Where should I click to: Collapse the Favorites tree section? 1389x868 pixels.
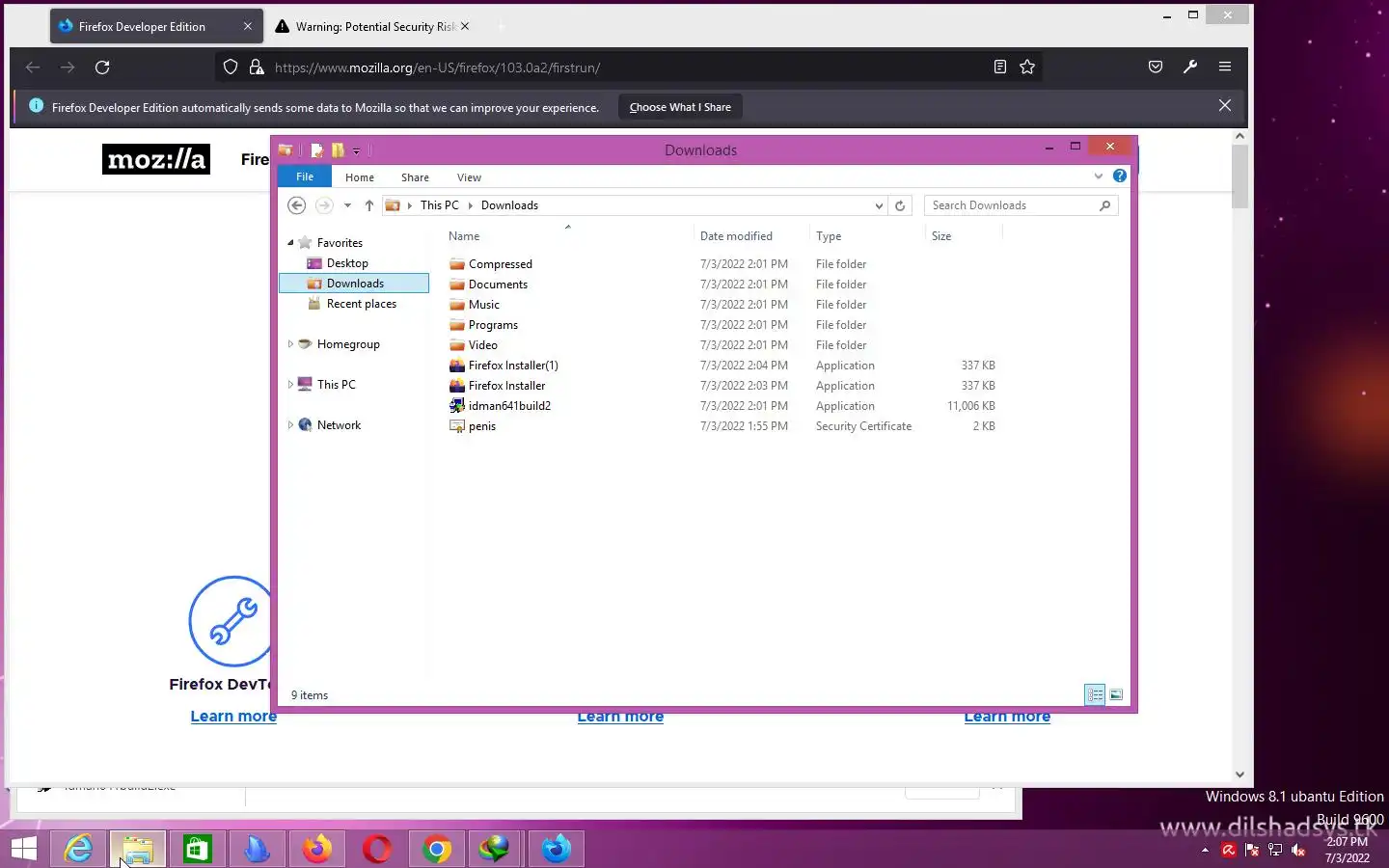coord(290,242)
